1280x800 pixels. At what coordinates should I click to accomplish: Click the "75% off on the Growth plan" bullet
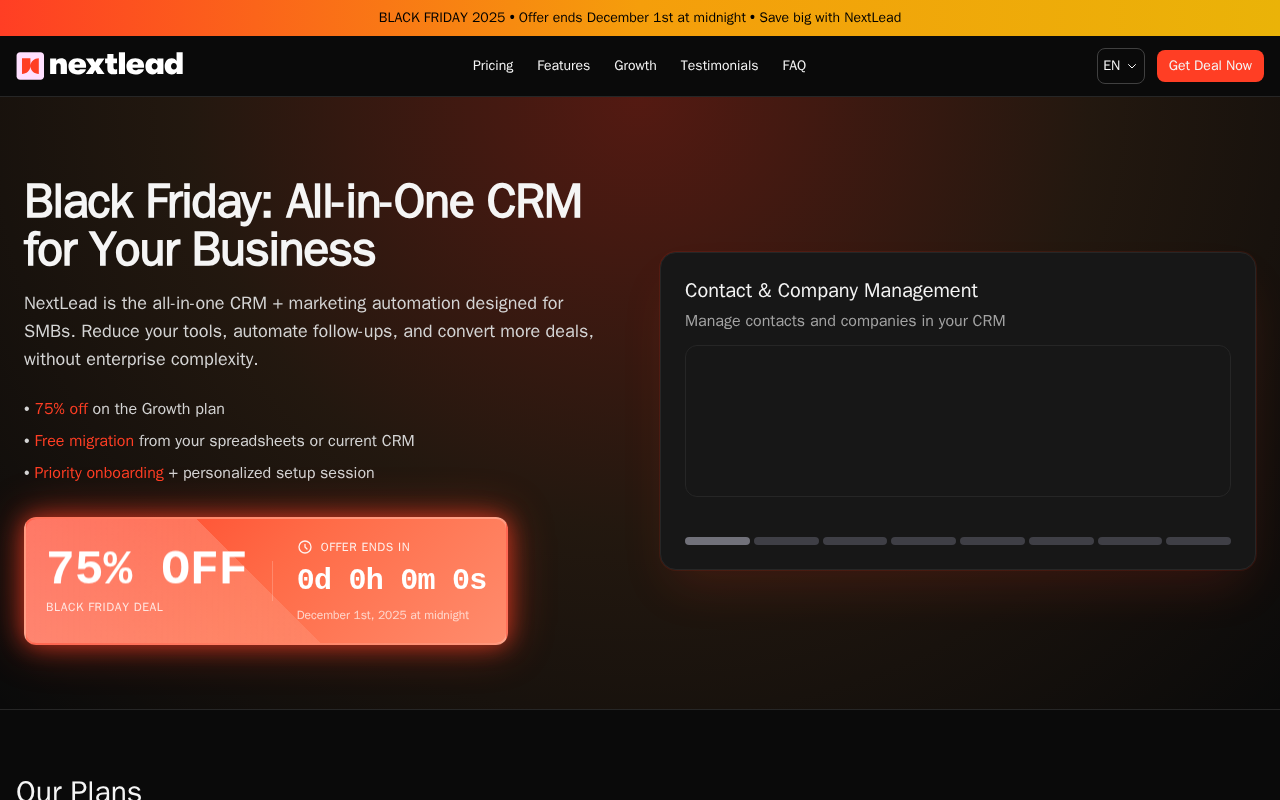124,409
